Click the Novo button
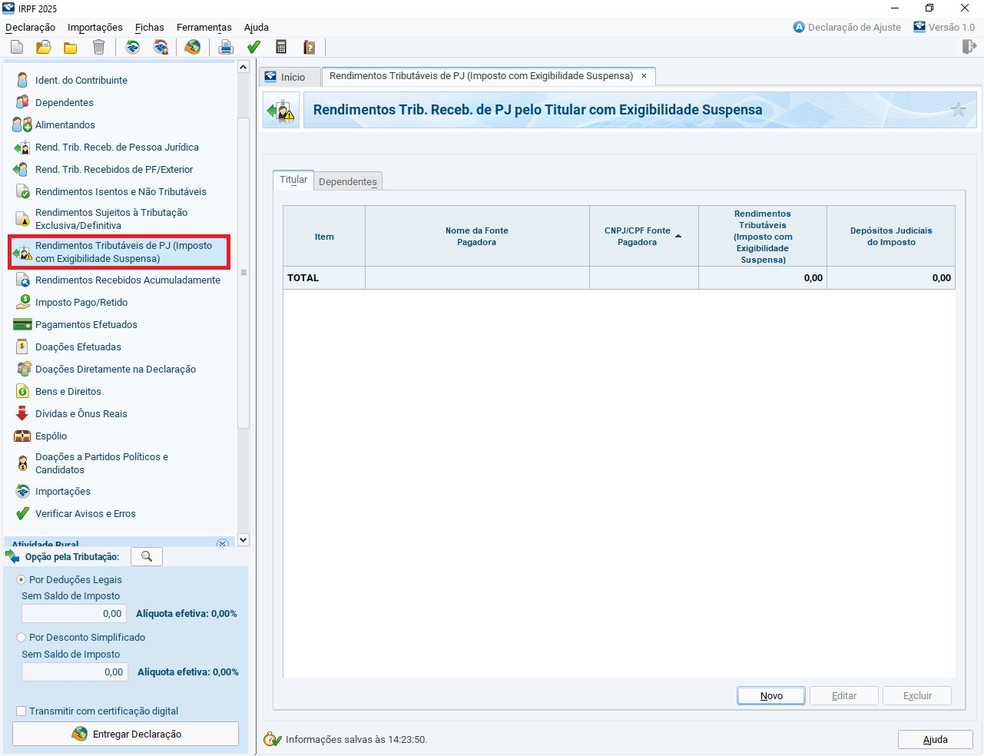984x756 pixels. tap(770, 696)
